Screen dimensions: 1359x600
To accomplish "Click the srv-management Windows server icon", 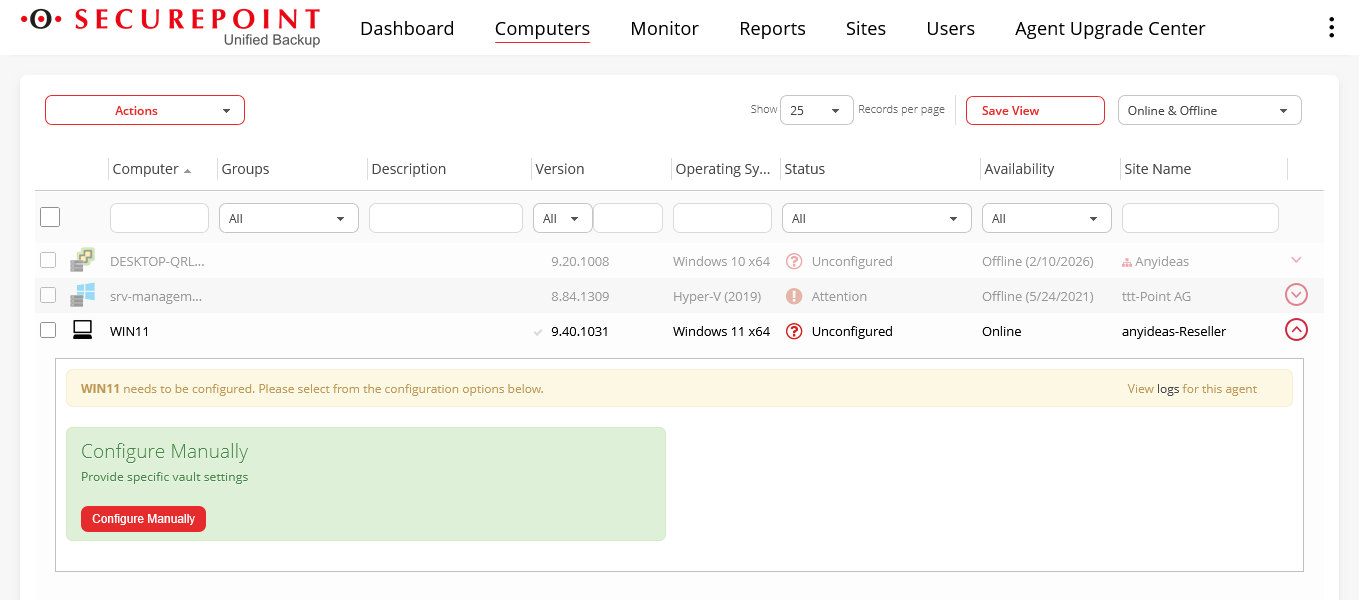I will click(x=82, y=296).
